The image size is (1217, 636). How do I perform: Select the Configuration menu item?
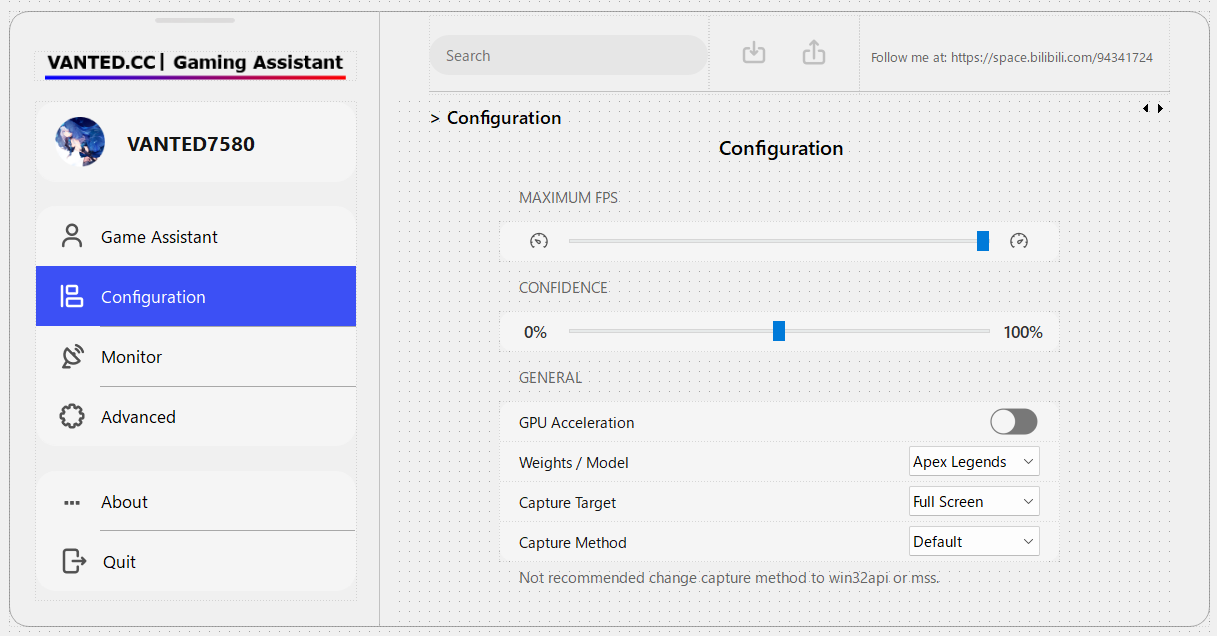coord(196,296)
